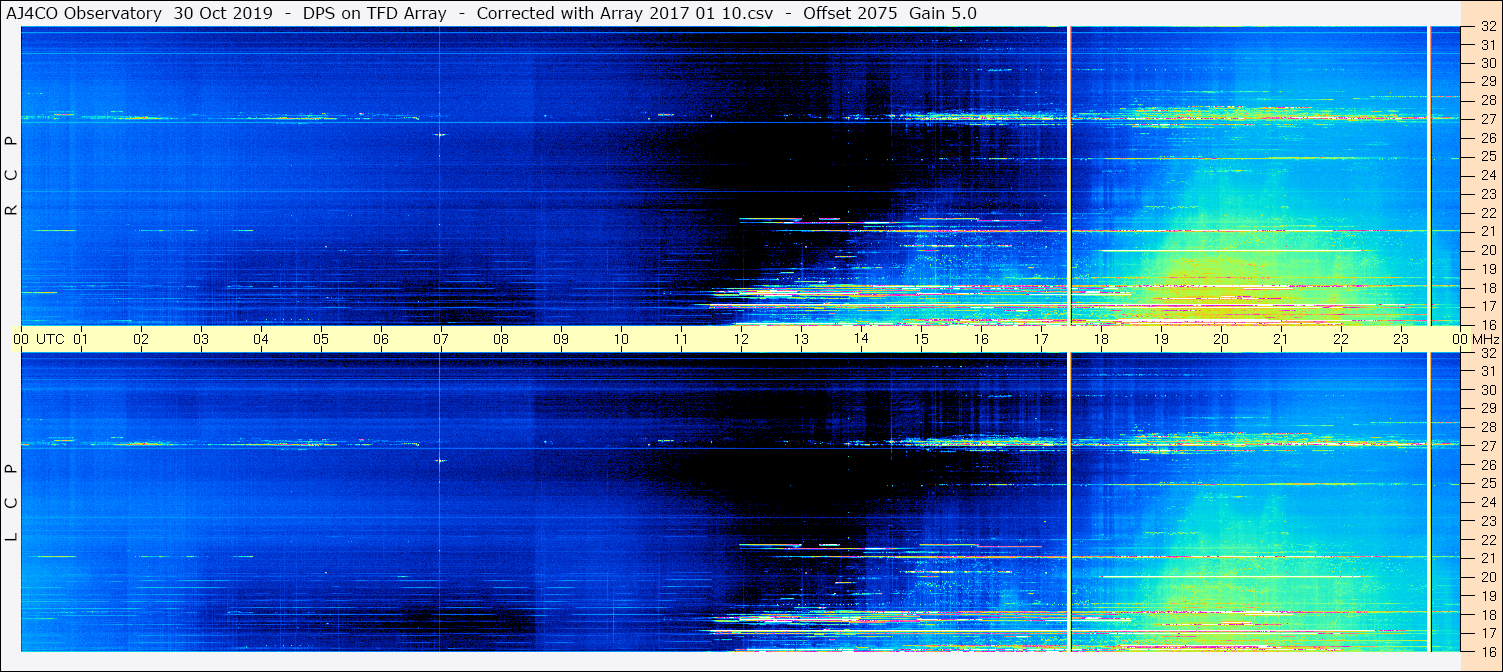Select hour 20 on the time axis
Image resolution: width=1503 pixels, height=672 pixels.
tap(1221, 339)
